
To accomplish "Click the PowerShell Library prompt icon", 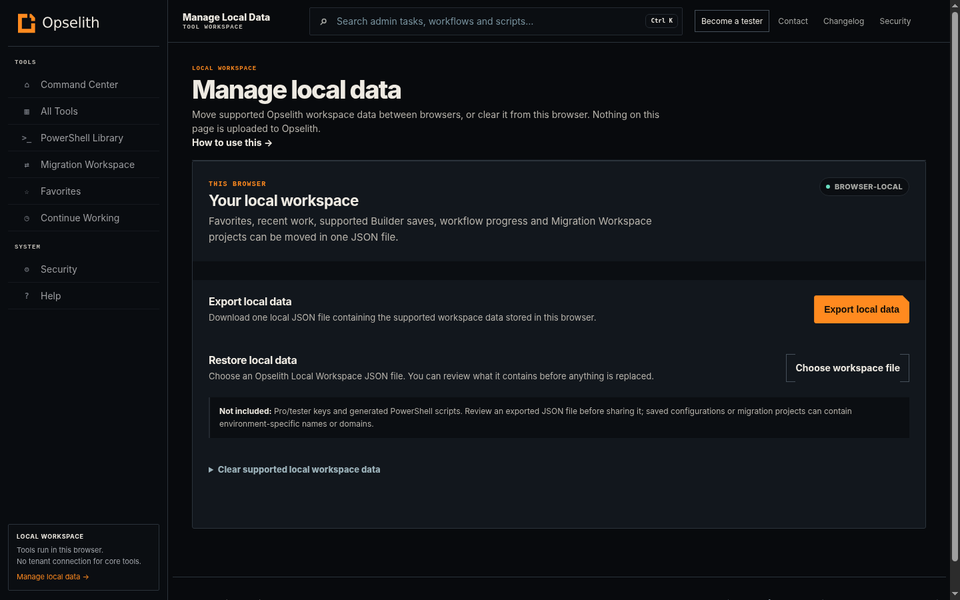I will (x=26, y=138).
